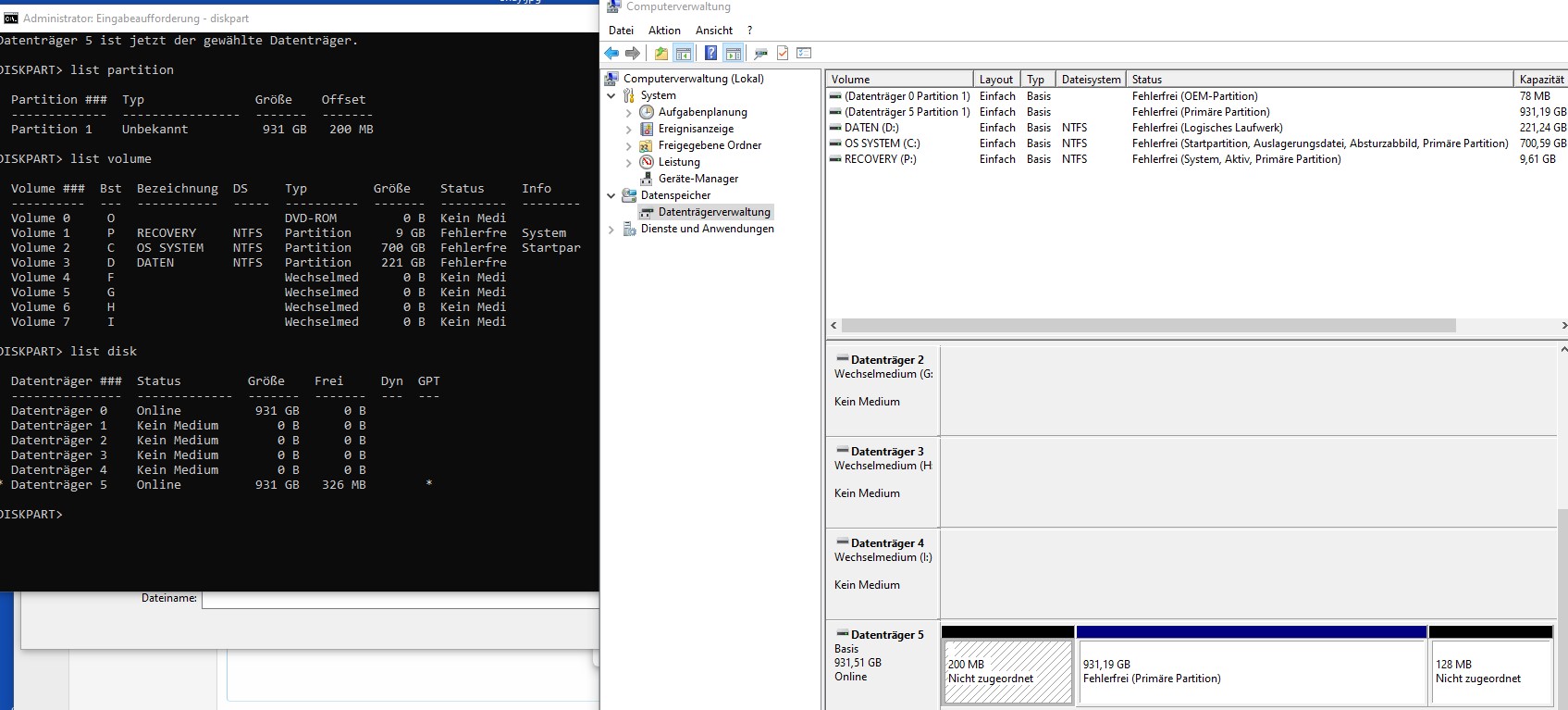Select the (Datenträger 5 Partition 1) row

(1197, 112)
